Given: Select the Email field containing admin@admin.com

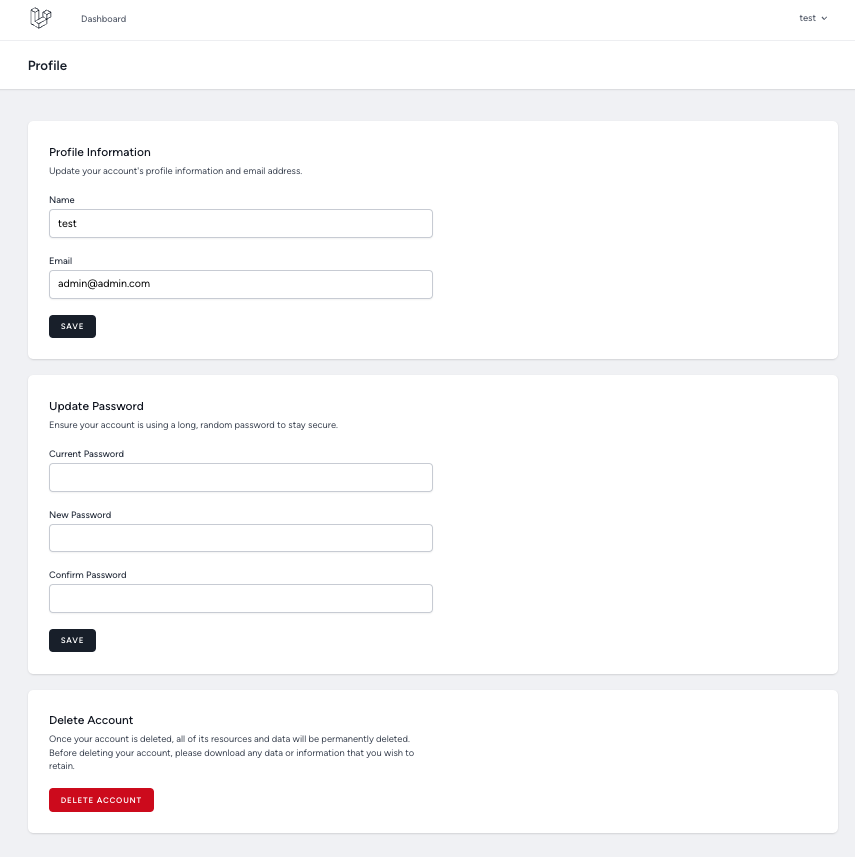Looking at the screenshot, I should point(240,284).
